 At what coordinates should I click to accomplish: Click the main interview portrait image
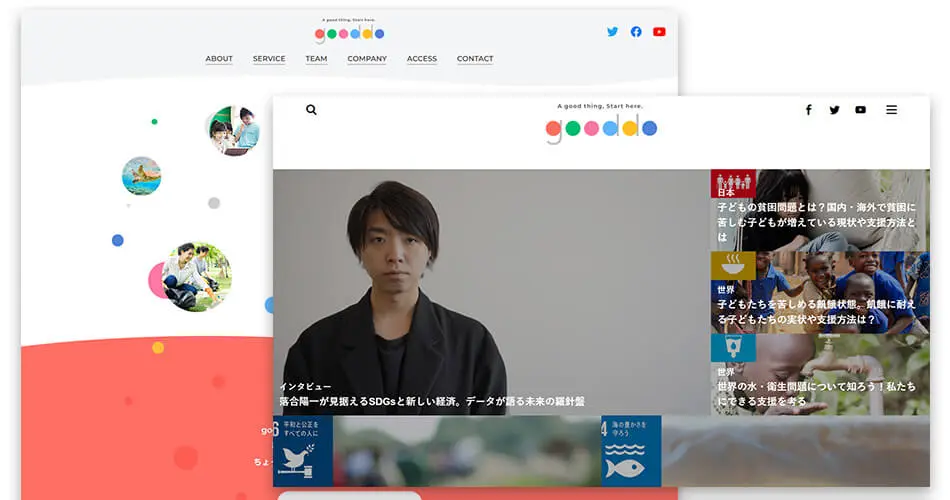point(491,292)
